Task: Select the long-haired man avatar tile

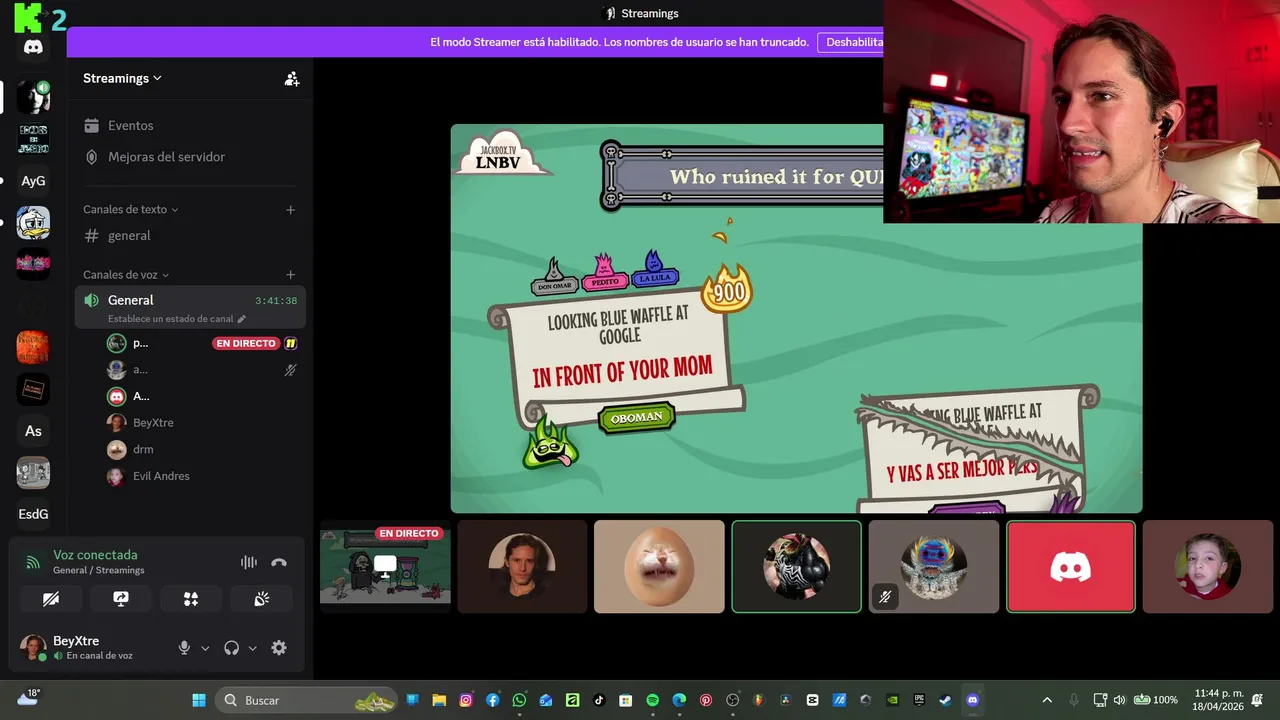Action: click(522, 566)
